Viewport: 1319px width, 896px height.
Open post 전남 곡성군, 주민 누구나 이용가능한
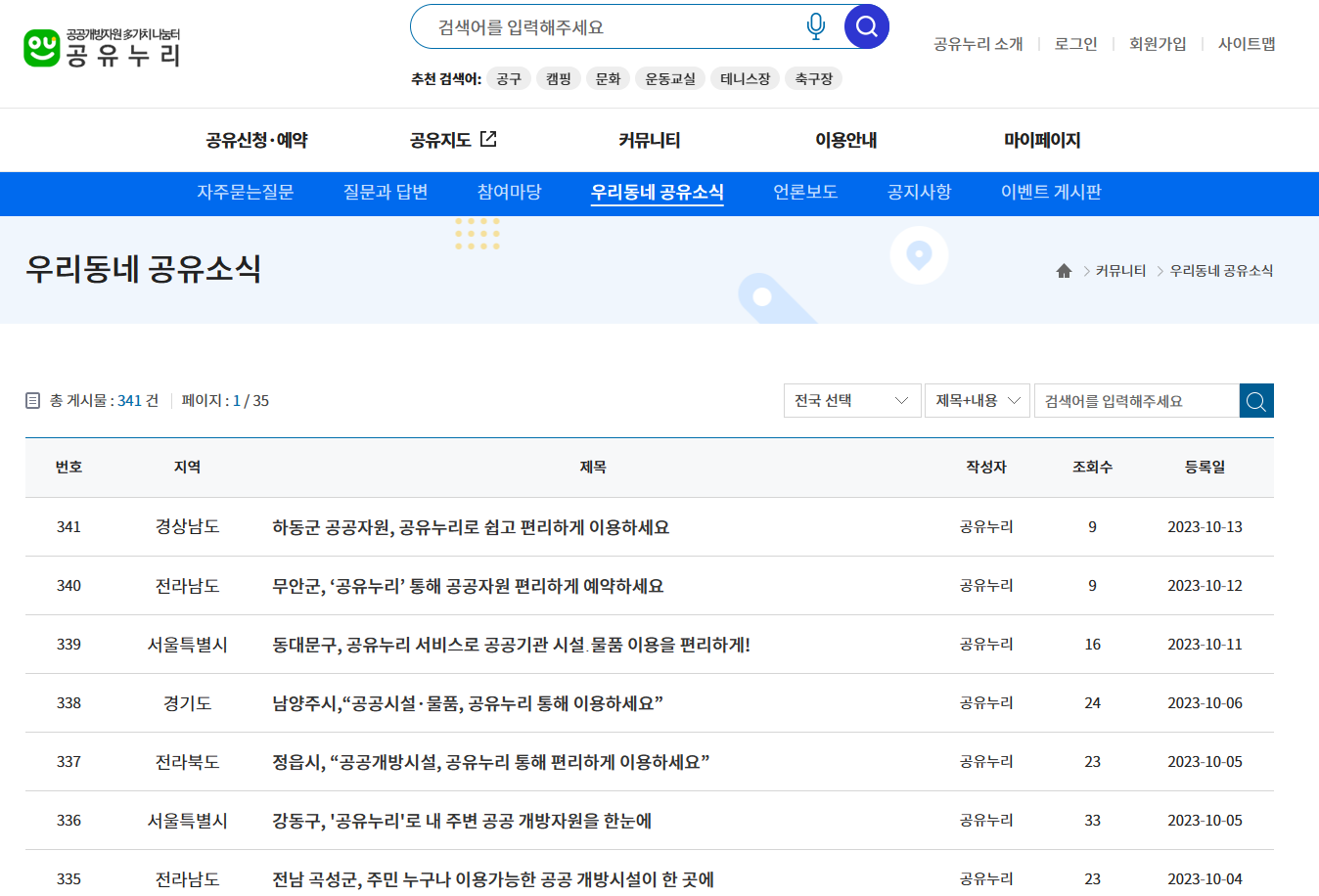(493, 879)
